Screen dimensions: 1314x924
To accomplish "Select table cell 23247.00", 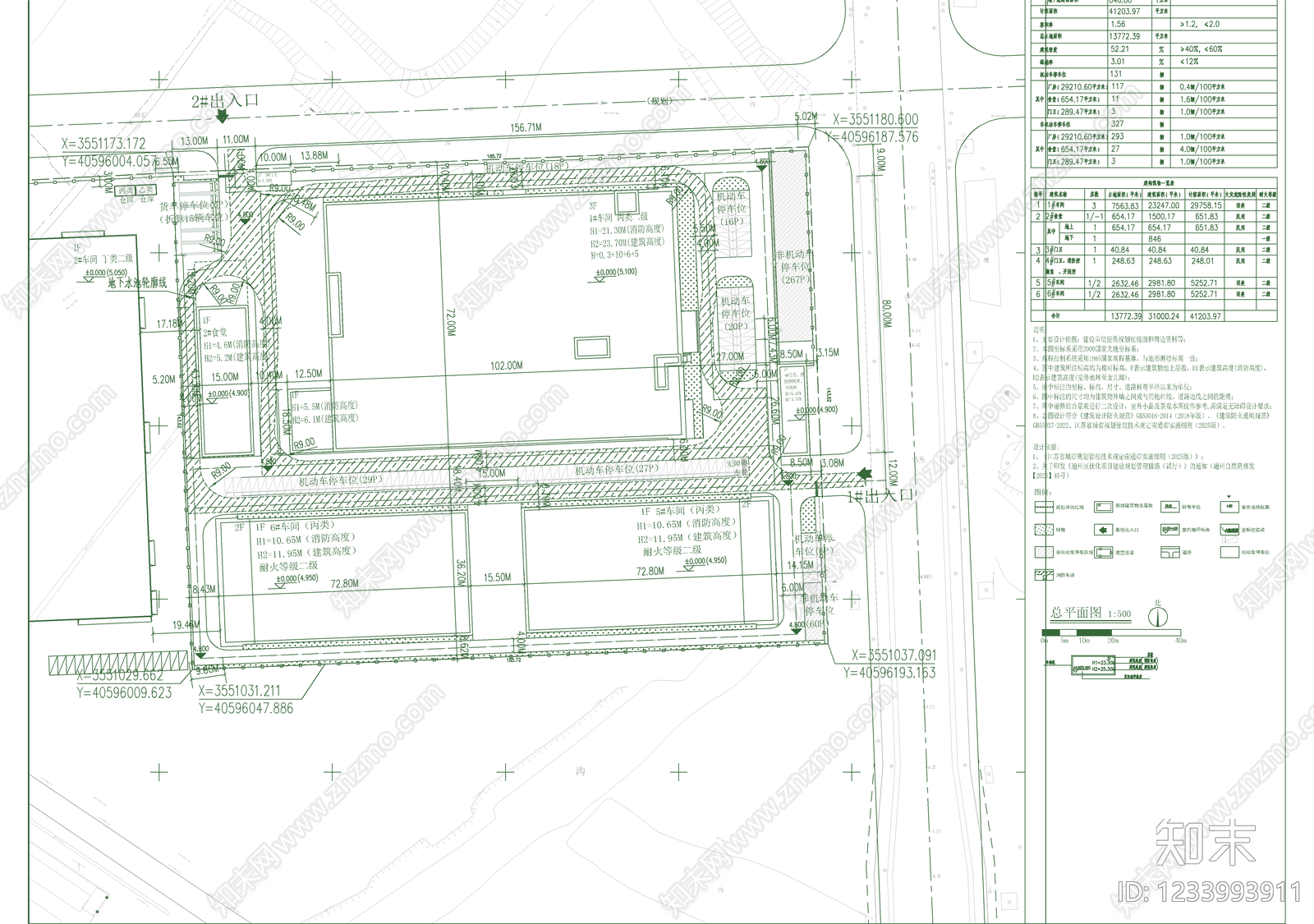I will pyautogui.click(x=1163, y=206).
